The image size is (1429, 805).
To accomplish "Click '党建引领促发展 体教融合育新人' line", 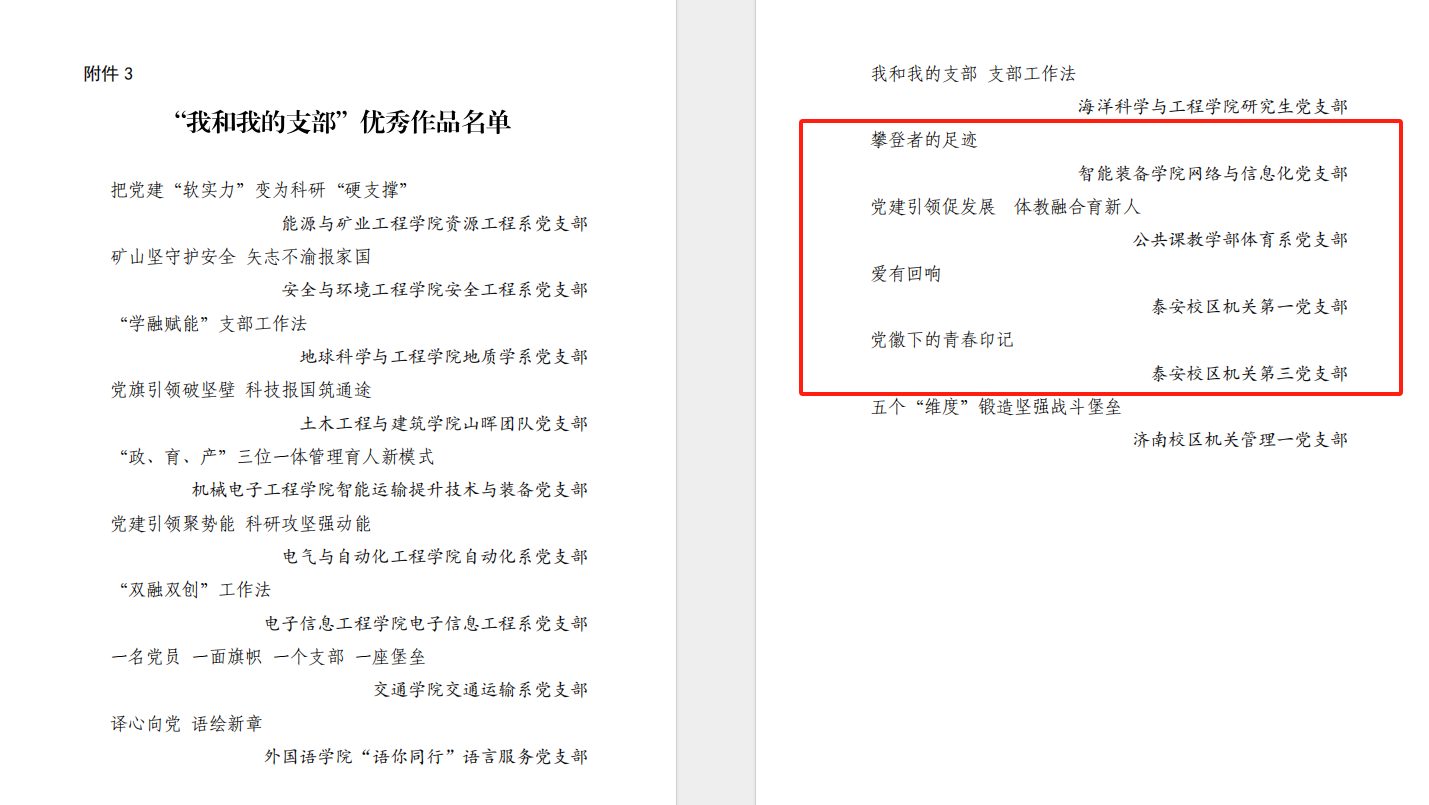I will [x=1005, y=207].
